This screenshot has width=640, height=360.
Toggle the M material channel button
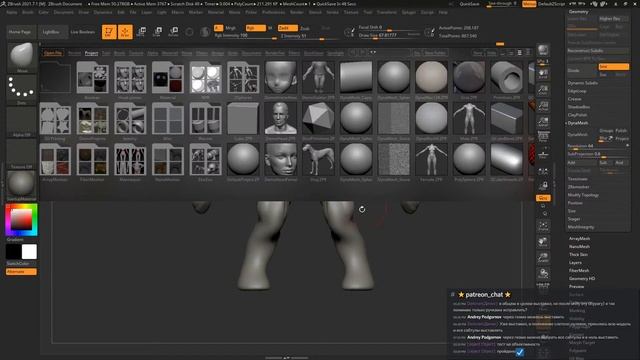click(270, 28)
